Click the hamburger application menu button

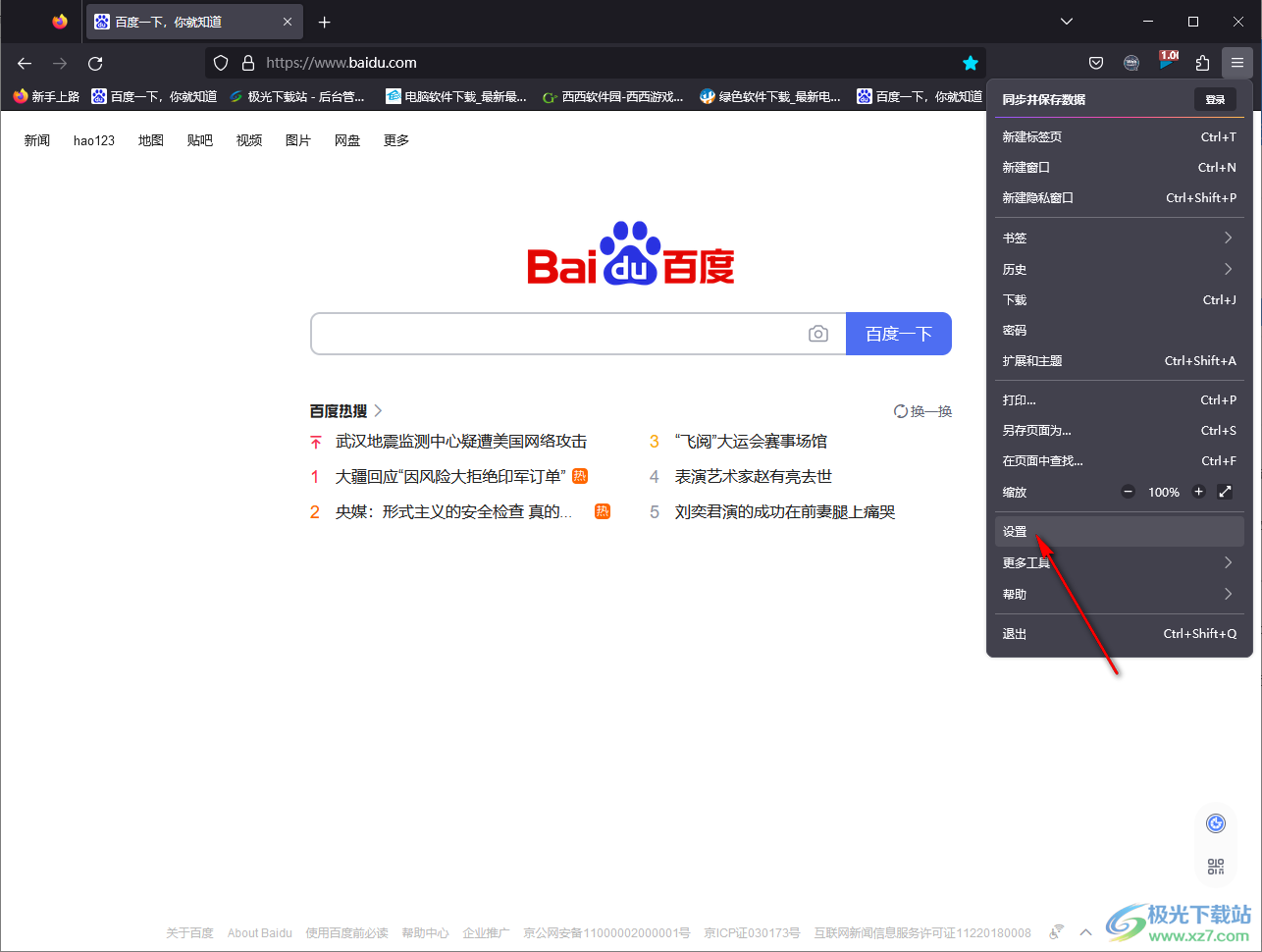(1237, 63)
